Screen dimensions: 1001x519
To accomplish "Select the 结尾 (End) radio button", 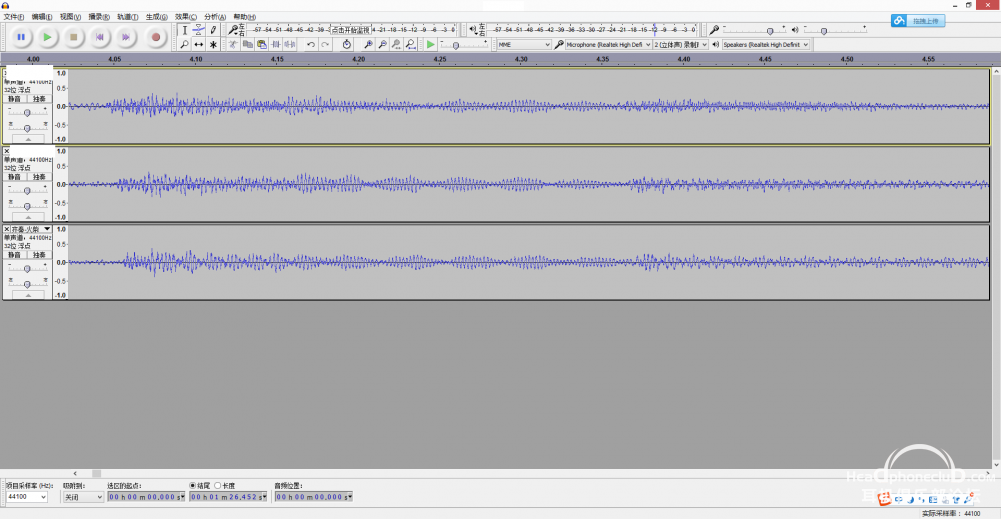I will [x=193, y=486].
